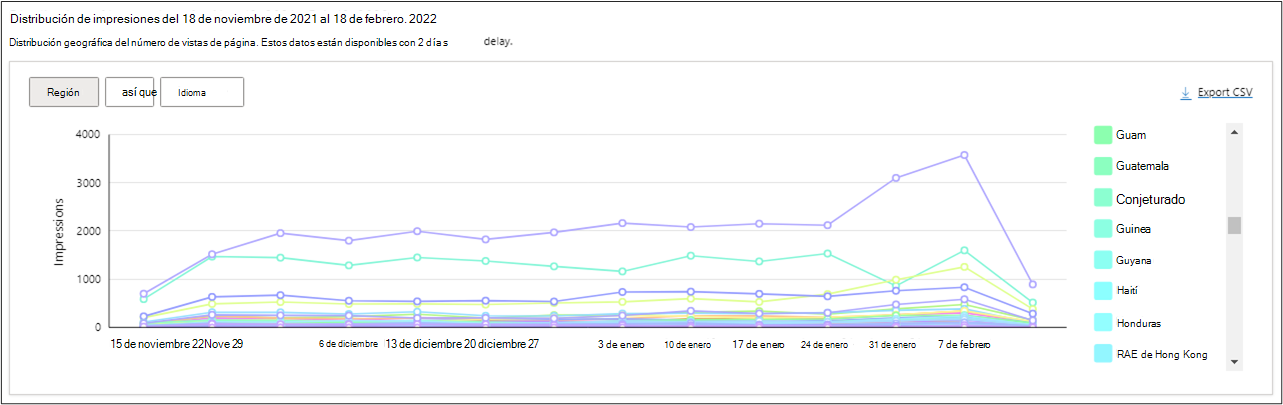This screenshot has width=1283, height=405.
Task: Click the last purple data point on chart
Action: coord(1032,284)
